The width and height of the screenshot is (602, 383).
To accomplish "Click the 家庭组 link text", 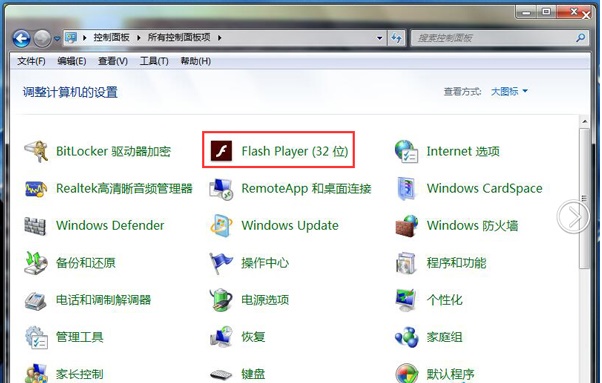I will (x=445, y=337).
